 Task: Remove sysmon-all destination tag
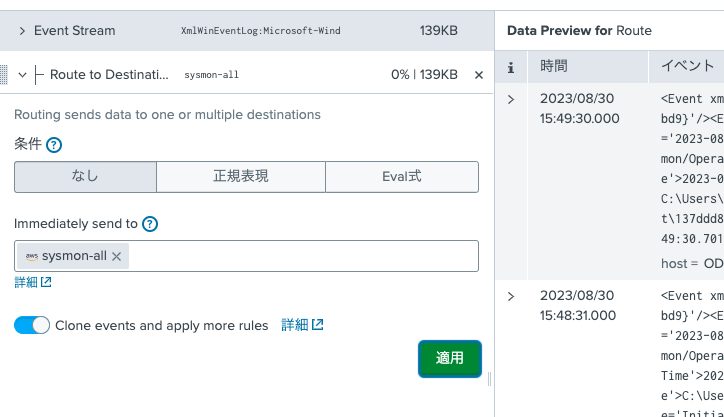[x=117, y=256]
